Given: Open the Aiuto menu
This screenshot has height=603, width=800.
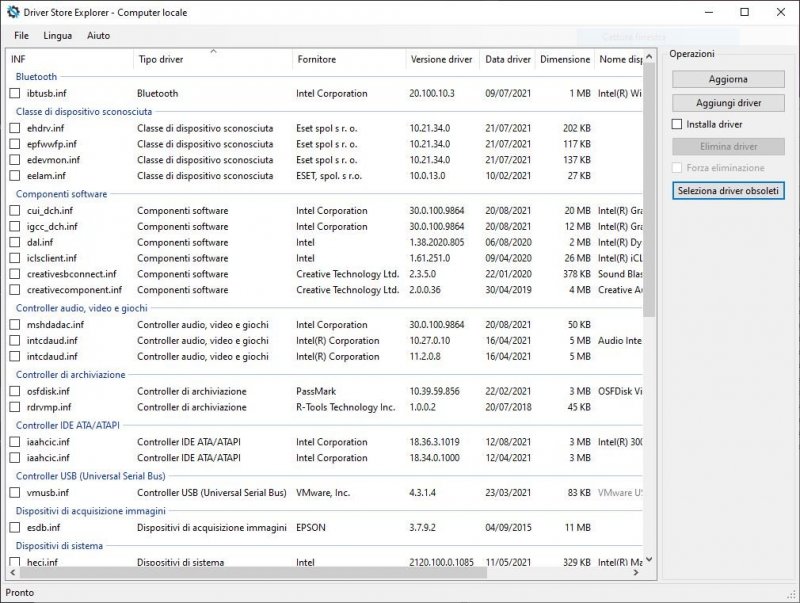Looking at the screenshot, I should (98, 35).
